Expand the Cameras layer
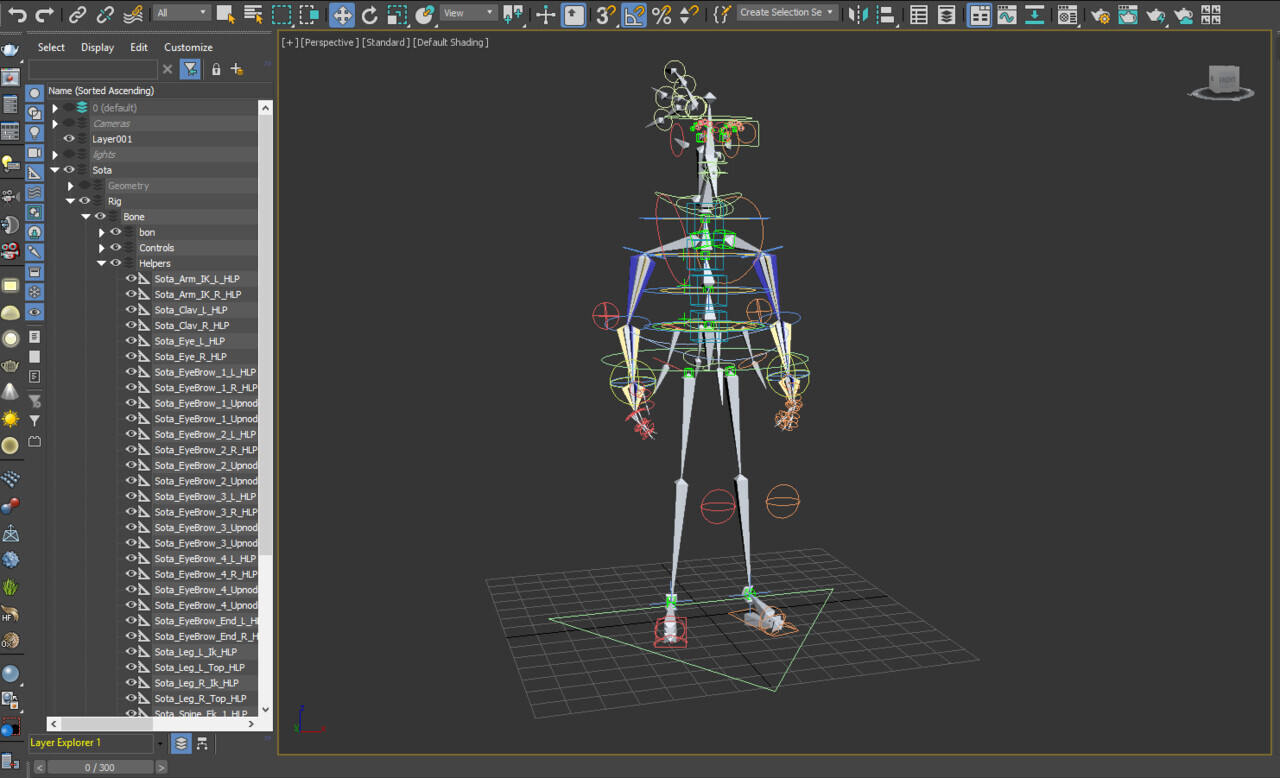Screen dimensions: 1280x778 coord(56,124)
